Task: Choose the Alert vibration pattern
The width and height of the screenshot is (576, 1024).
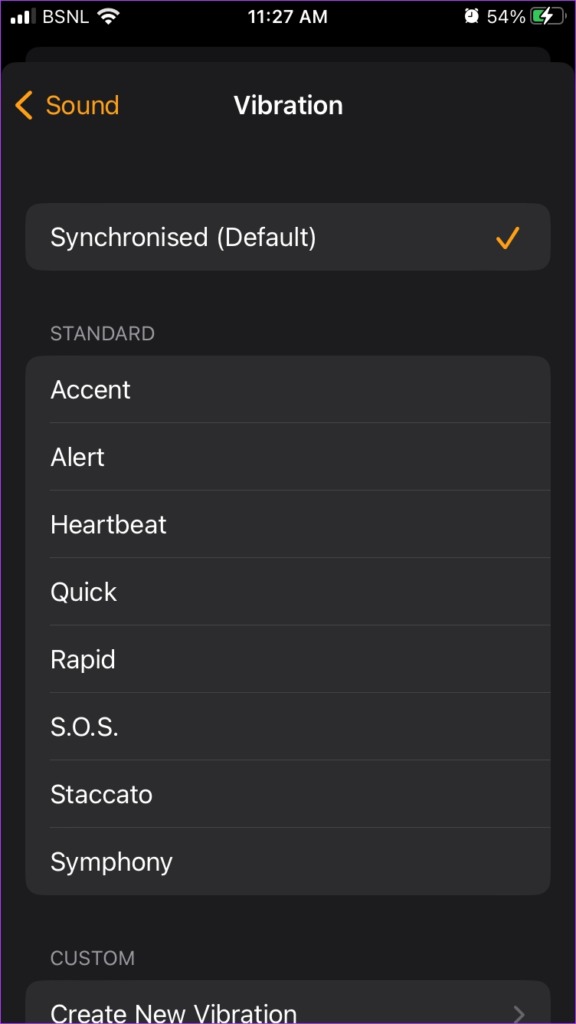Action: click(288, 457)
